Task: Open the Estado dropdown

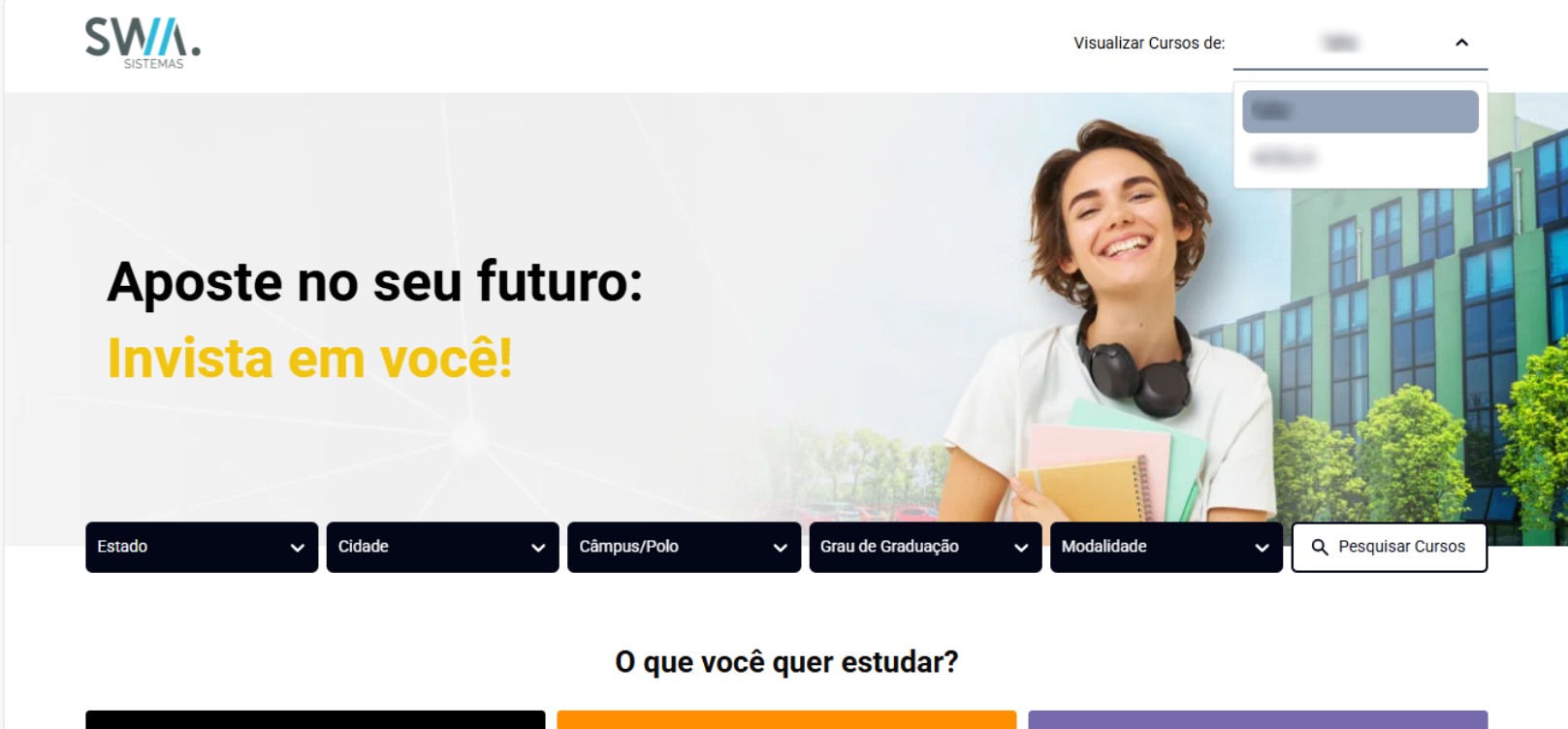Action: tap(202, 548)
